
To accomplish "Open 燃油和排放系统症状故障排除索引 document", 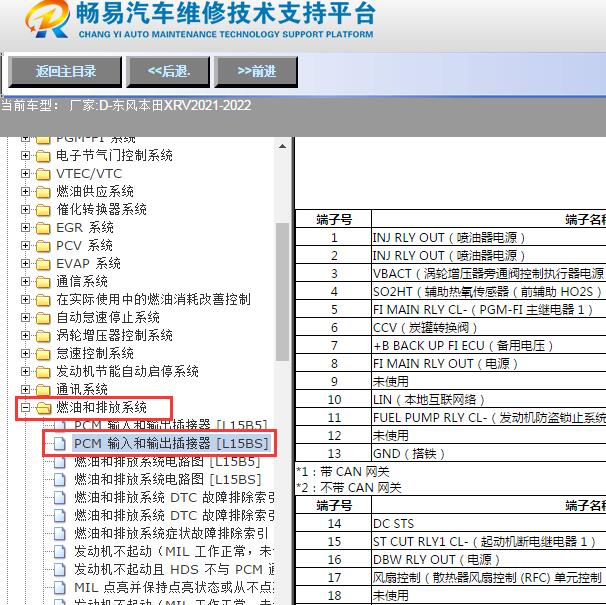I will [171, 533].
